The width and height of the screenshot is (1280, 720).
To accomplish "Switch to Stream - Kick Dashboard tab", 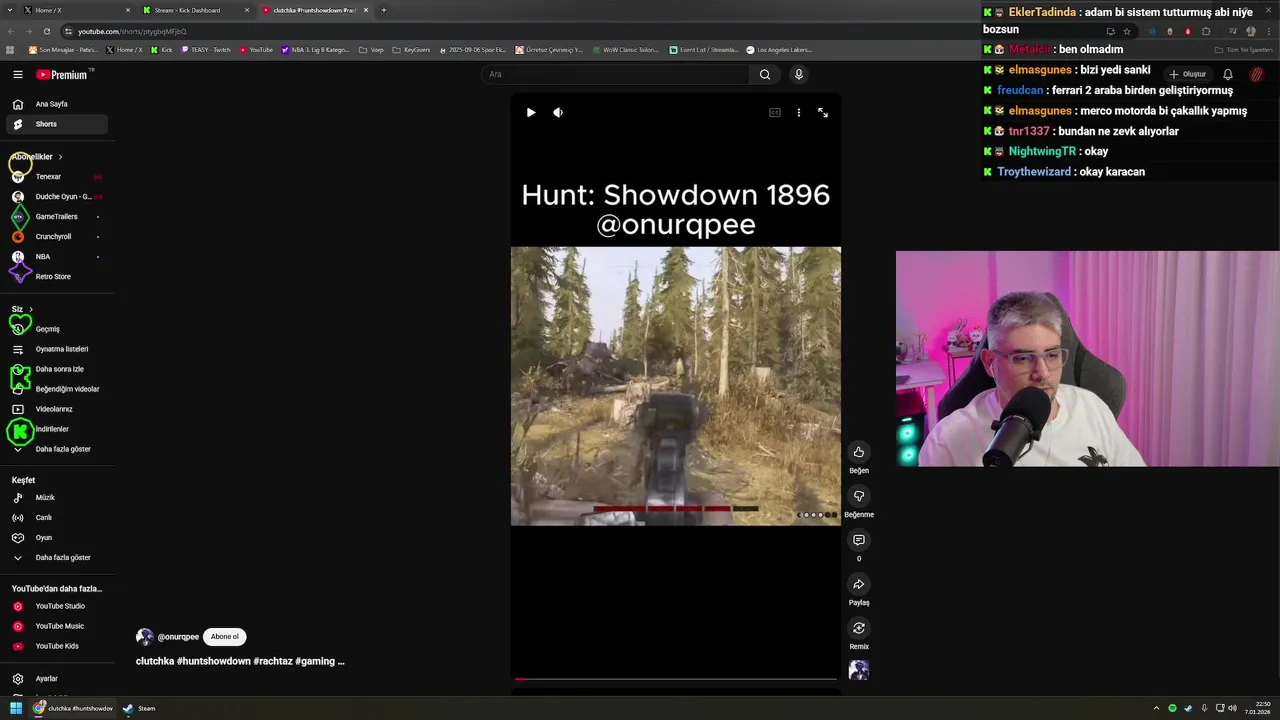I will 196,10.
